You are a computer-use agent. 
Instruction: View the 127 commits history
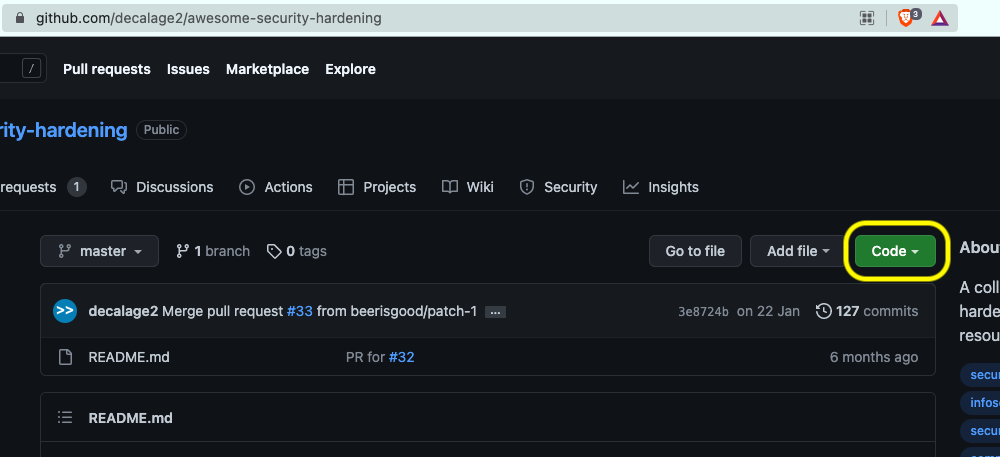867,312
